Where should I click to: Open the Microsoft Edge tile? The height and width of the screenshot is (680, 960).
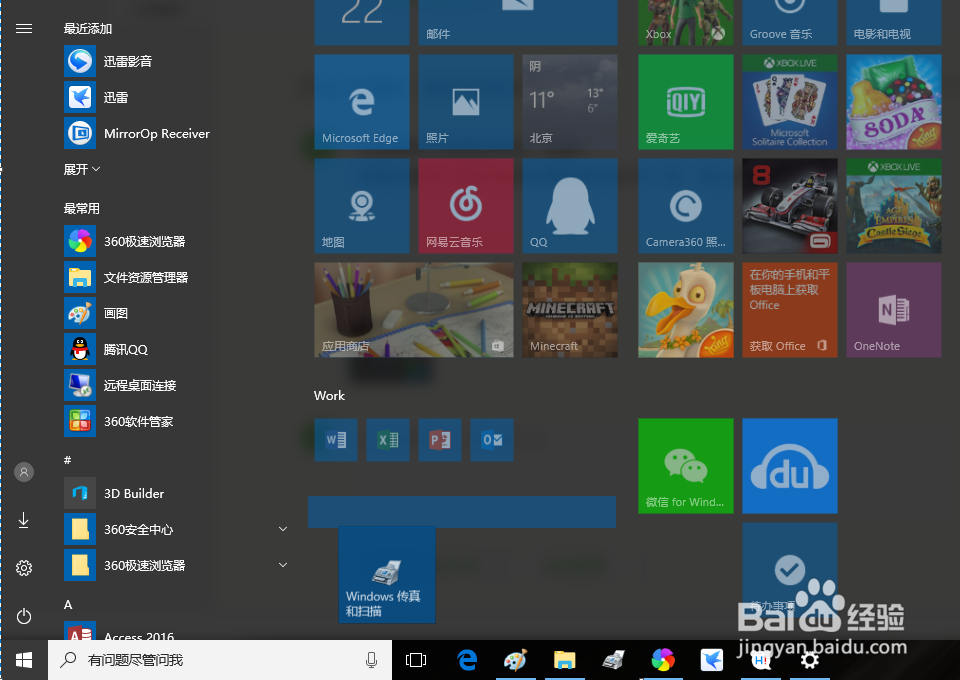pos(361,102)
